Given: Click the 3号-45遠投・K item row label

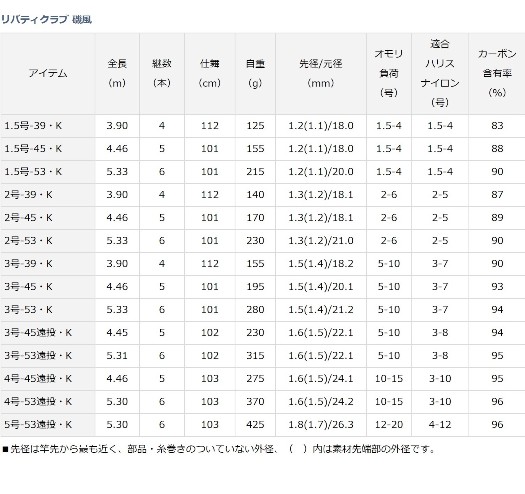Looking at the screenshot, I should click(x=38, y=333).
